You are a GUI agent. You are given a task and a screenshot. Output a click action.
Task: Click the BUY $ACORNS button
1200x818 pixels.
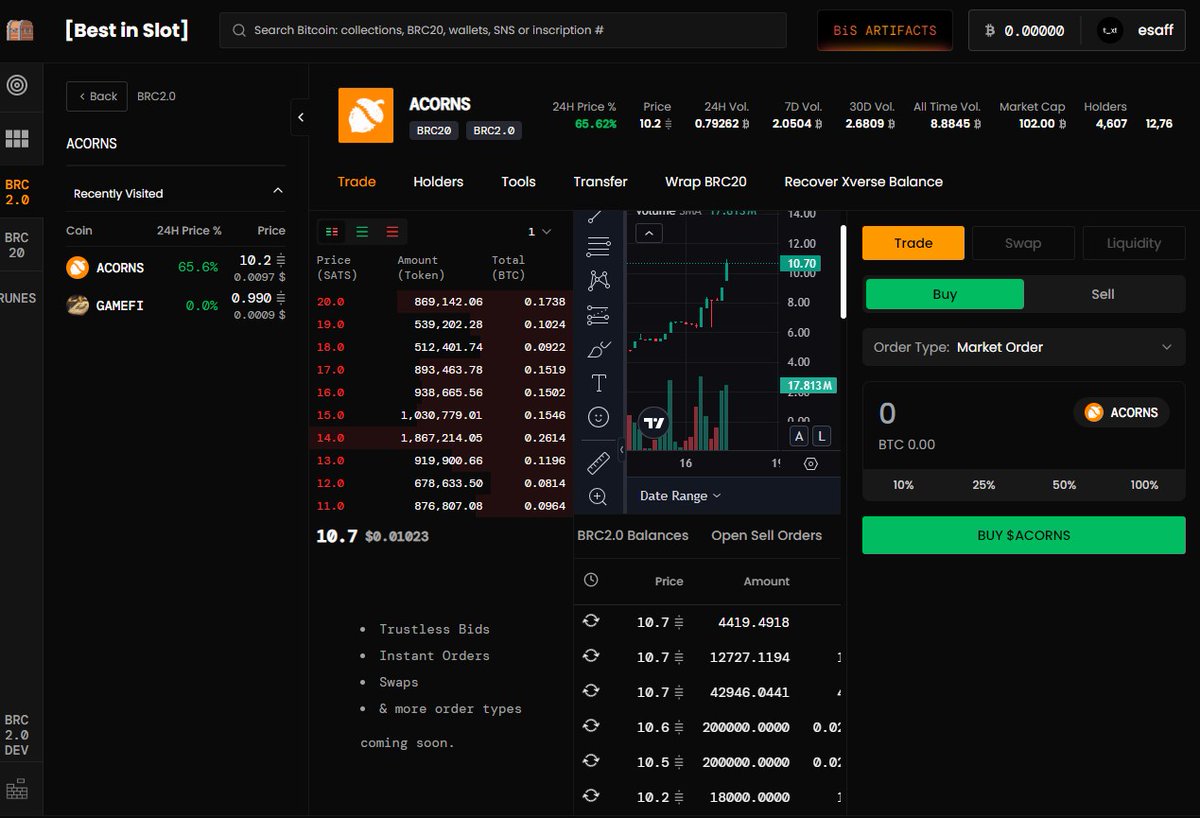(1023, 535)
